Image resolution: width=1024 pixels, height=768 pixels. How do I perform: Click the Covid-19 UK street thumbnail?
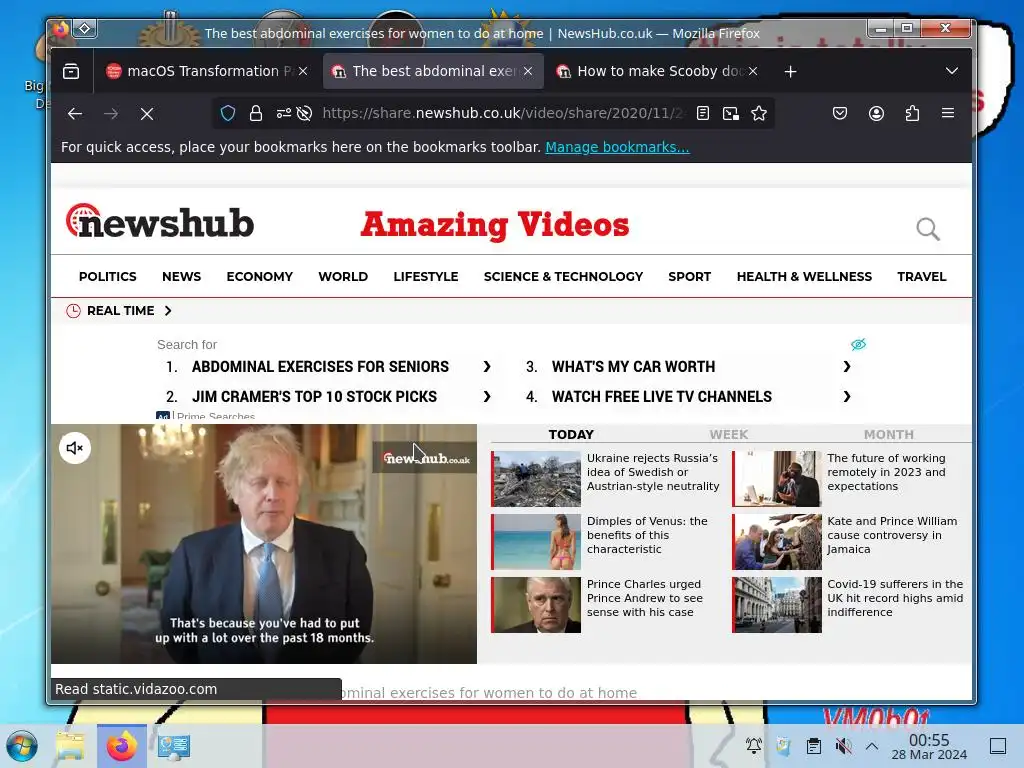tap(777, 605)
